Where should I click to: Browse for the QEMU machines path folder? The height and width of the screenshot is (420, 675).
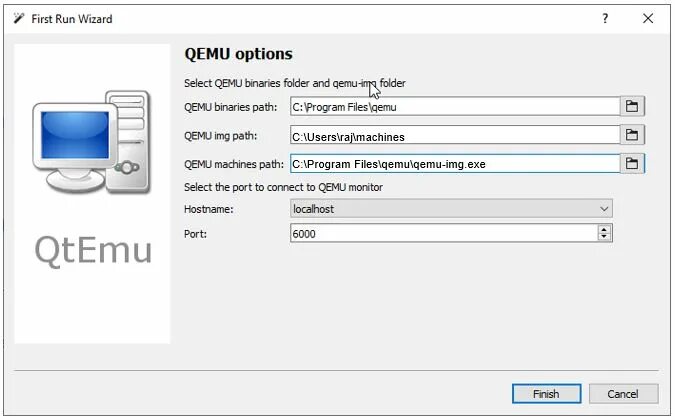[632, 164]
